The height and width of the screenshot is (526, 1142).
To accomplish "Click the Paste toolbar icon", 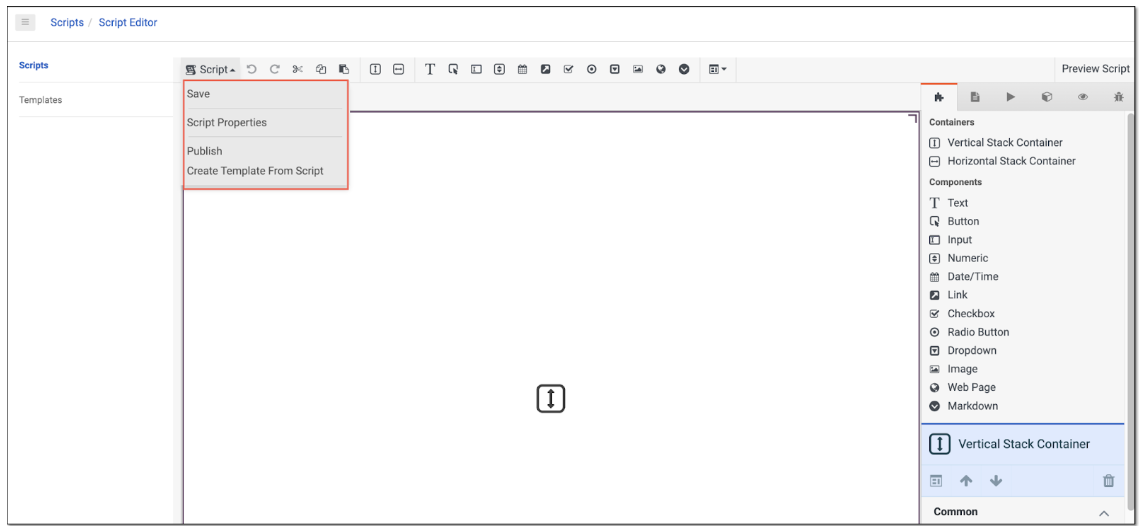I will click(x=344, y=69).
